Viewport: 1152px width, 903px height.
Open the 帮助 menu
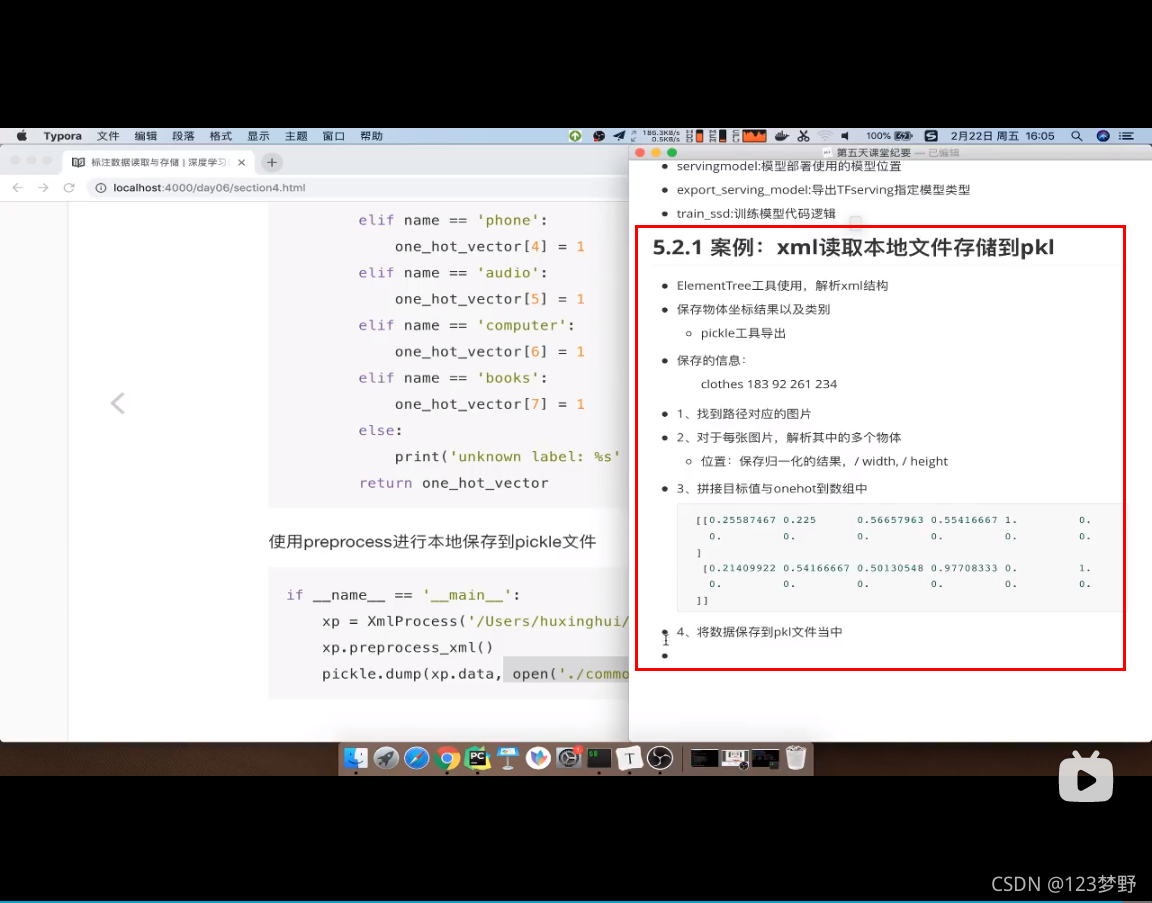[371, 136]
